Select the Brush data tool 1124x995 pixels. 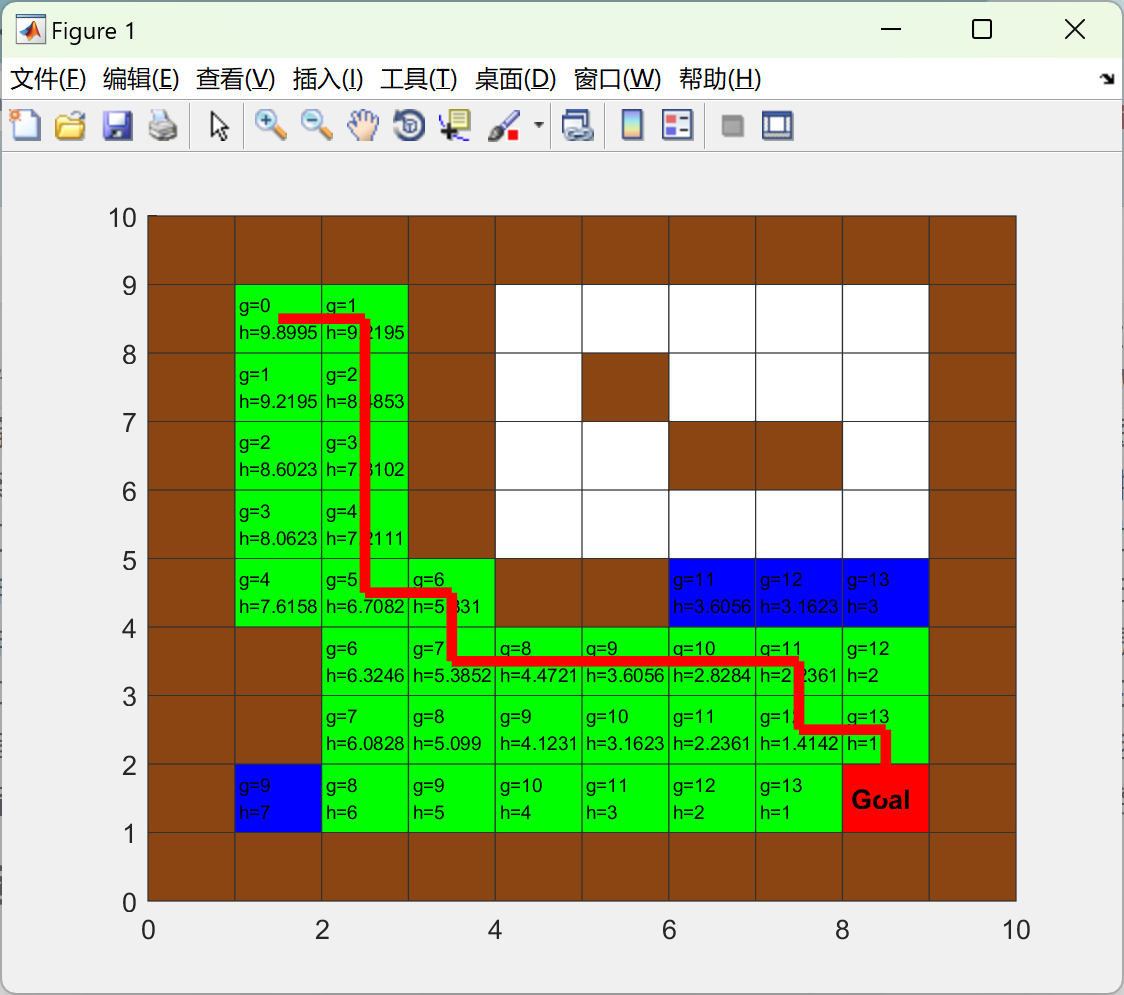pyautogui.click(x=504, y=125)
